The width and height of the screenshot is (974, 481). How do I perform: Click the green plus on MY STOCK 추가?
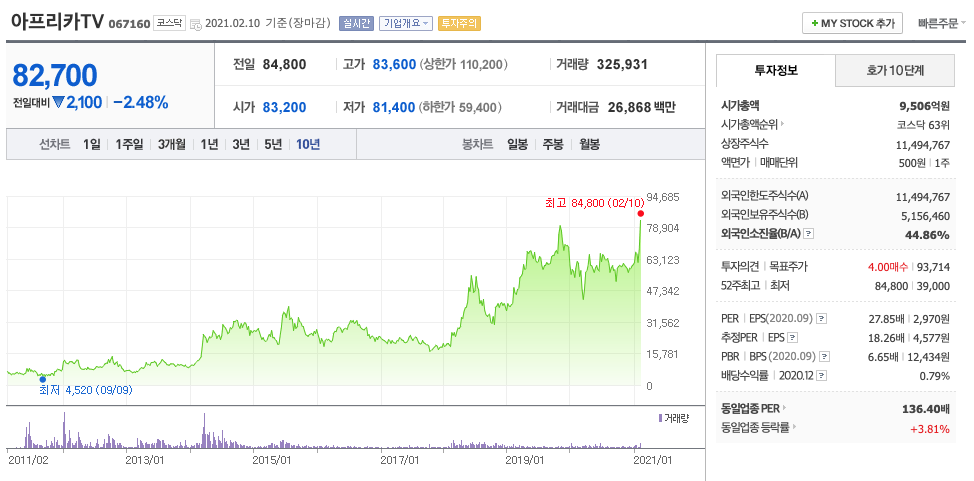click(814, 24)
